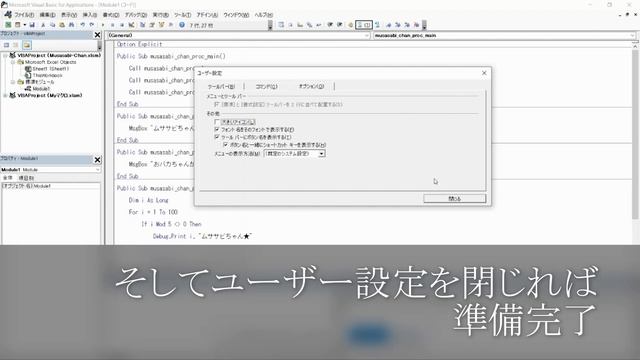Click the Break pause toolbar icon
Image resolution: width=640 pixels, height=360 pixels.
112,25
